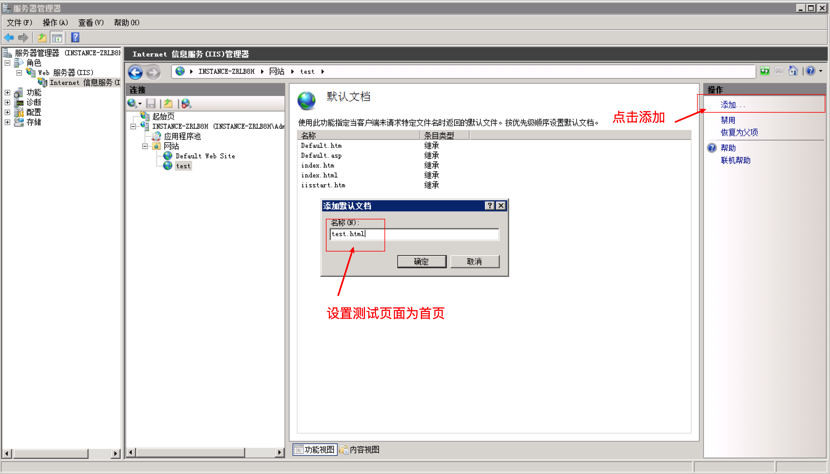Click the 取消 button in the dialog
The image size is (830, 474).
[x=474, y=262]
